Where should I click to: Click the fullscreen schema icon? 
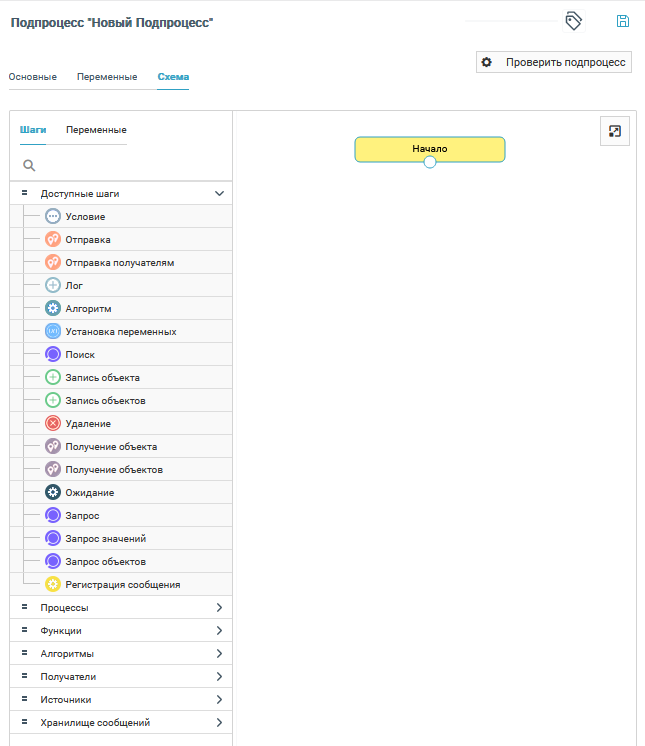click(x=615, y=131)
